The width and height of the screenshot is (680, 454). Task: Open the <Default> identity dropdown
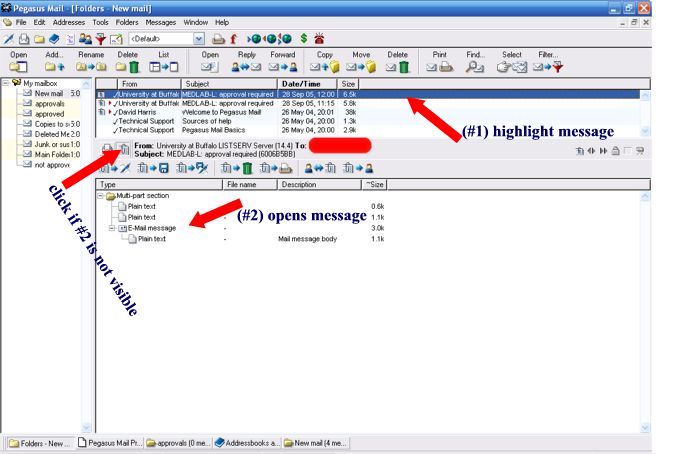[x=199, y=39]
